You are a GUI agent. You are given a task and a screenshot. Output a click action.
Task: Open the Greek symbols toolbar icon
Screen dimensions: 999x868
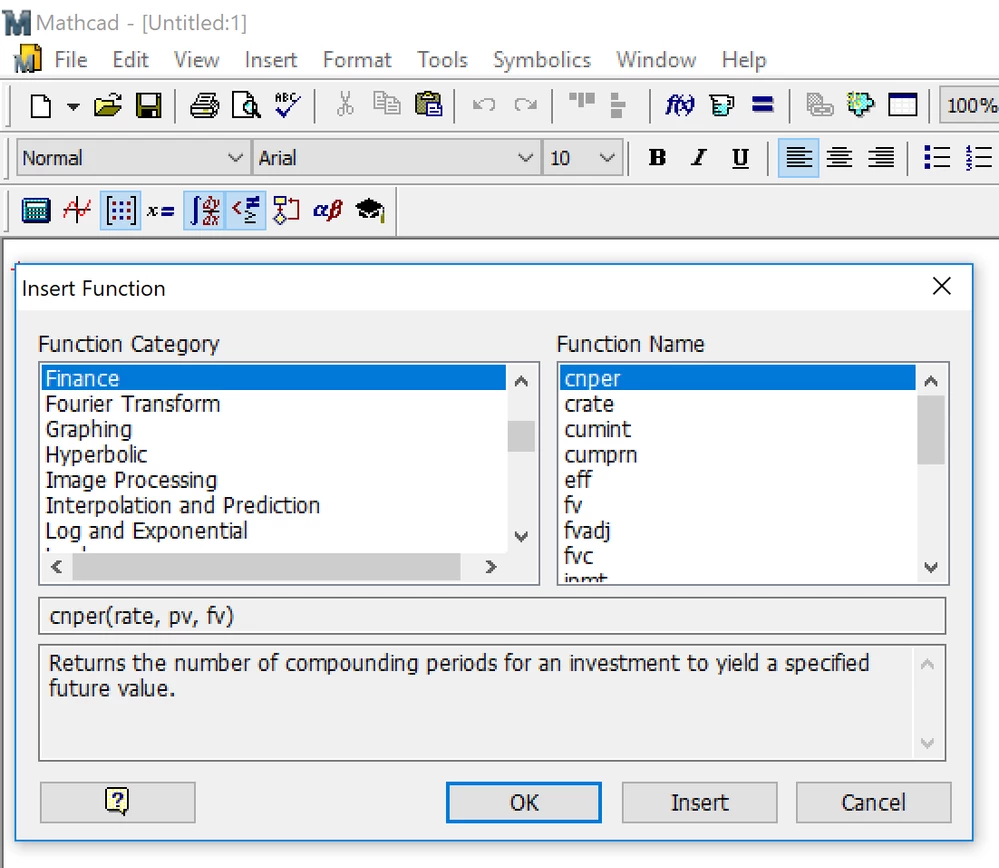[x=327, y=210]
